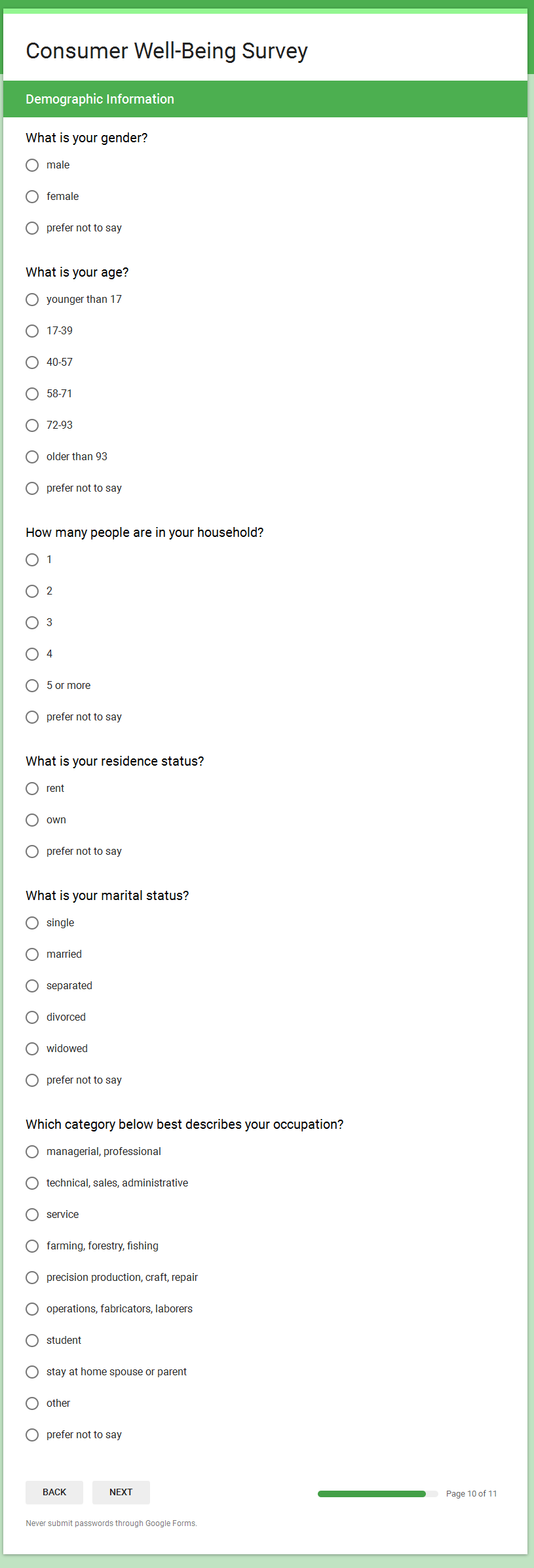Select stay at home spouse or parent
Image resolution: width=534 pixels, height=1568 pixels.
click(32, 1372)
